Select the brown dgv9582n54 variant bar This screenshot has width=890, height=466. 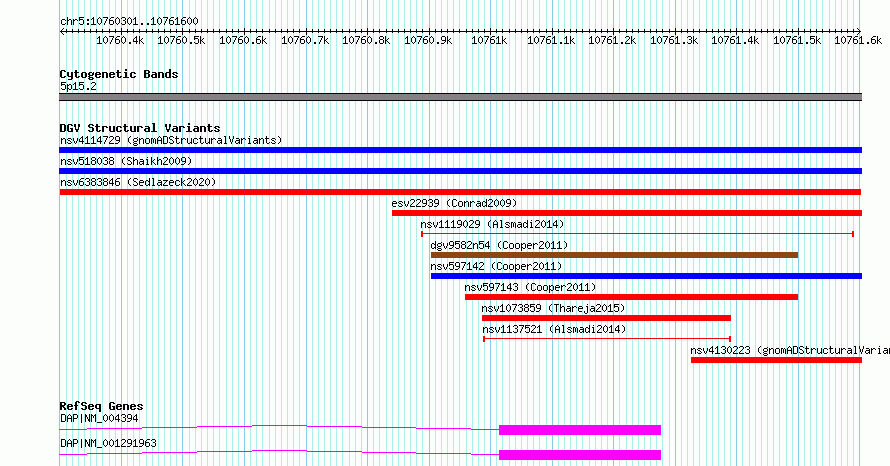point(614,255)
